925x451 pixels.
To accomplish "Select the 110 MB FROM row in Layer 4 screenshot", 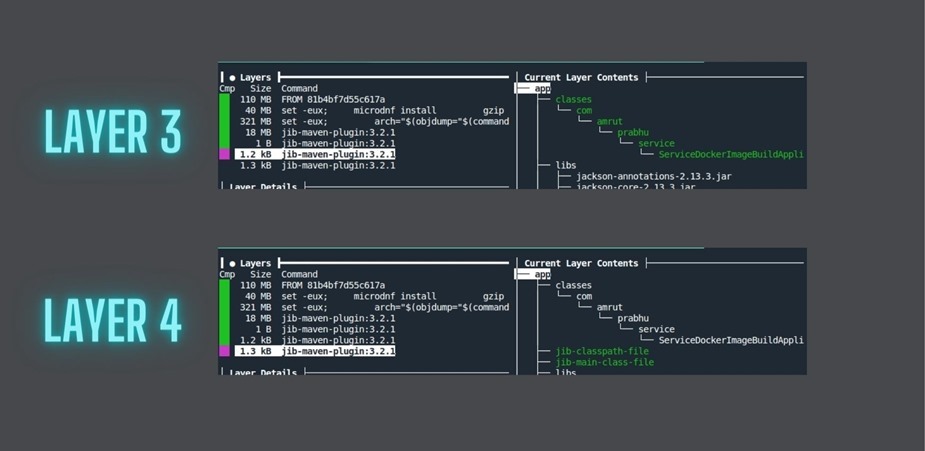I will point(313,285).
